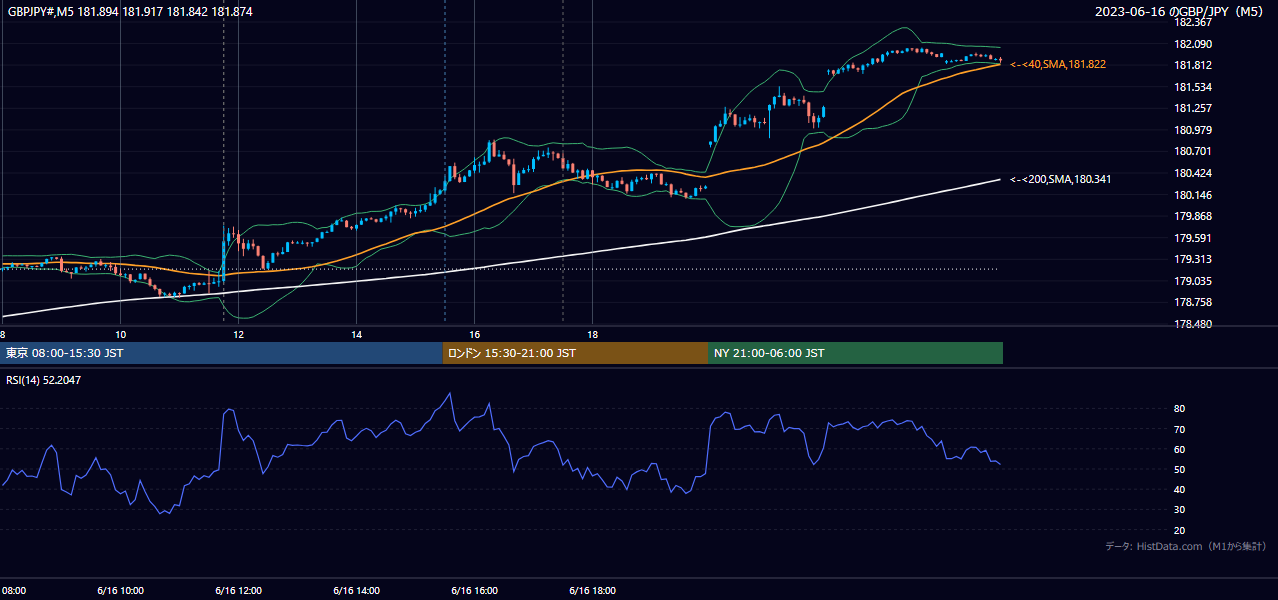Click the HistData.com data source credit

pyautogui.click(x=1186, y=546)
